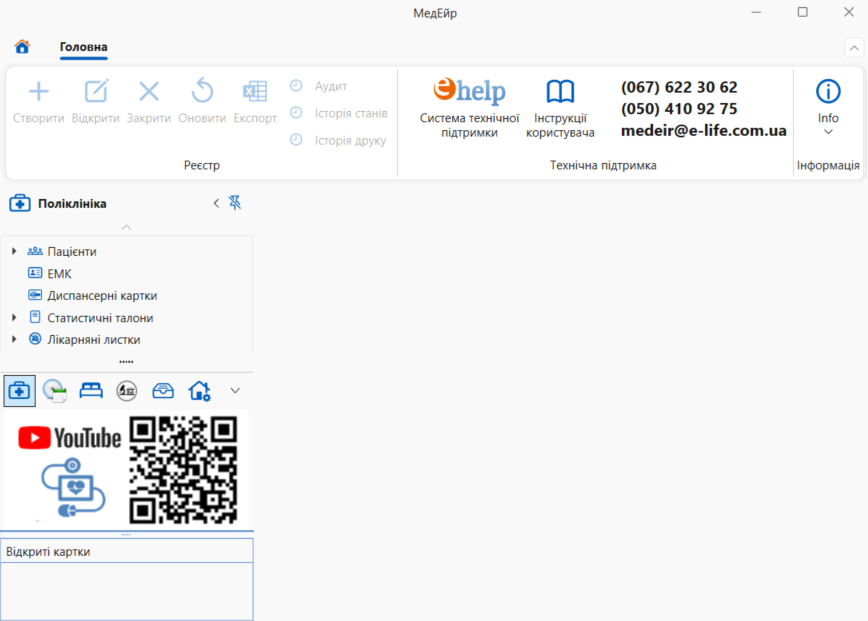Open the laboratory microscope module

pyautogui.click(x=127, y=391)
